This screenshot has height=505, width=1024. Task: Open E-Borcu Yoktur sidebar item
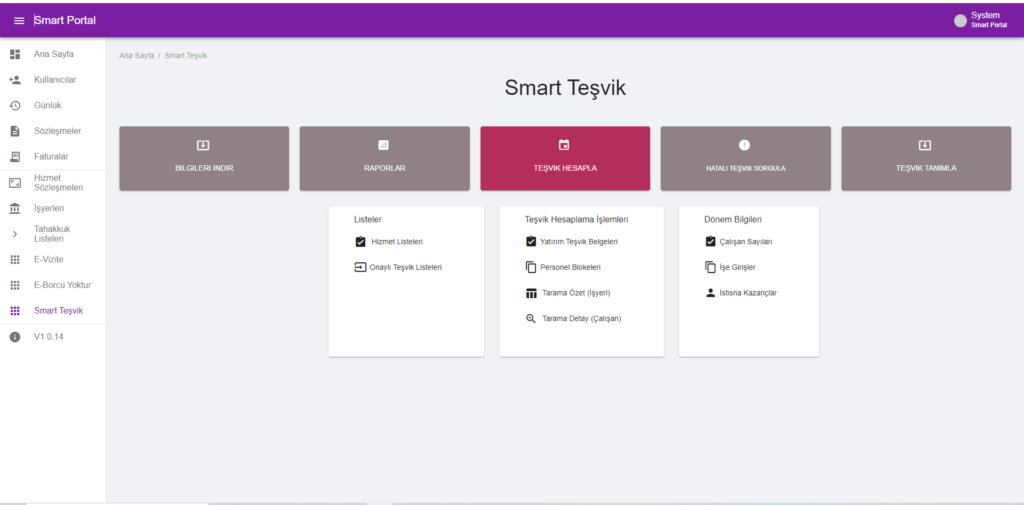tap(62, 285)
